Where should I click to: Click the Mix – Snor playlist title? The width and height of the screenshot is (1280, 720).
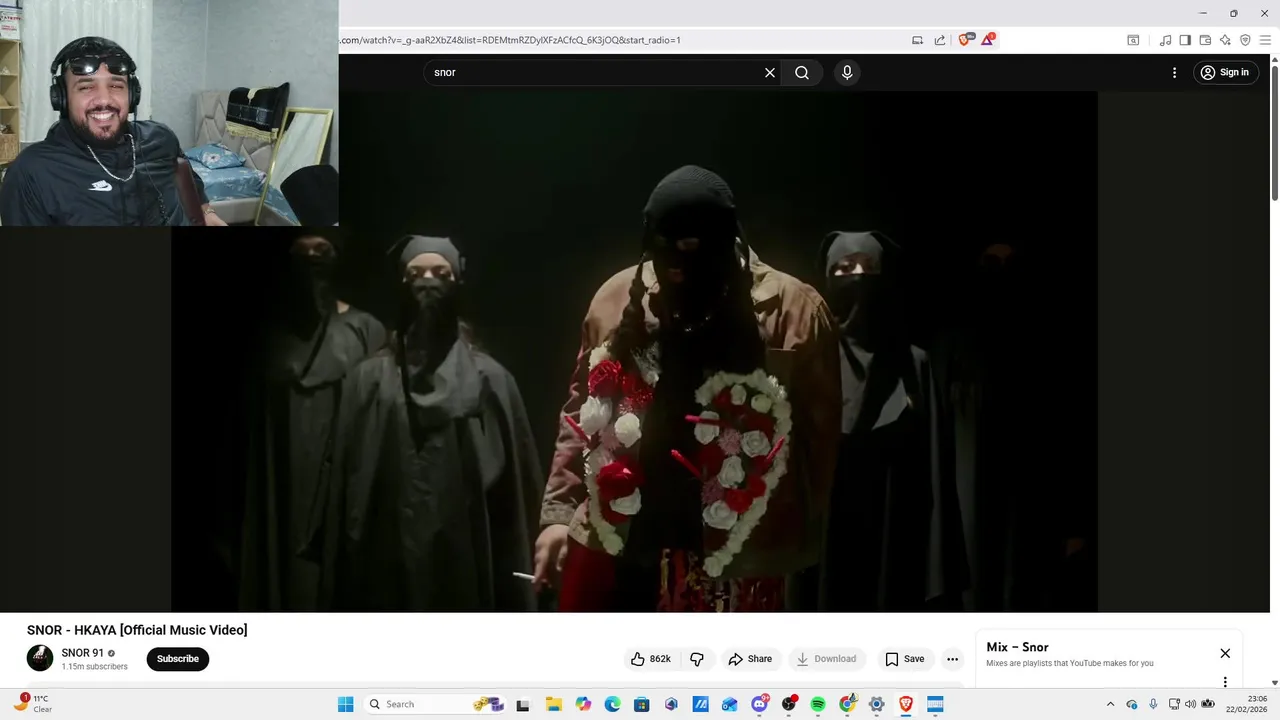tap(1017, 647)
